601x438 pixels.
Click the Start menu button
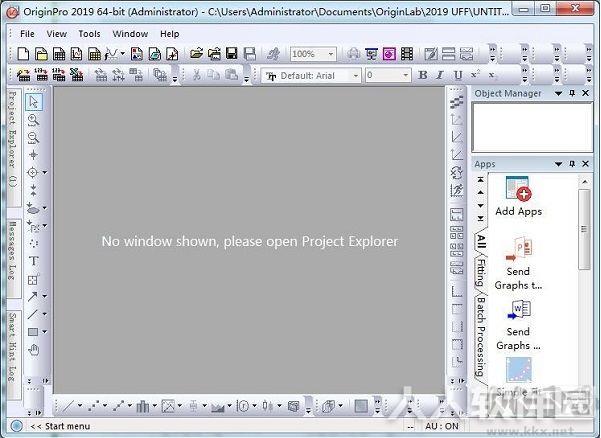coord(60,426)
